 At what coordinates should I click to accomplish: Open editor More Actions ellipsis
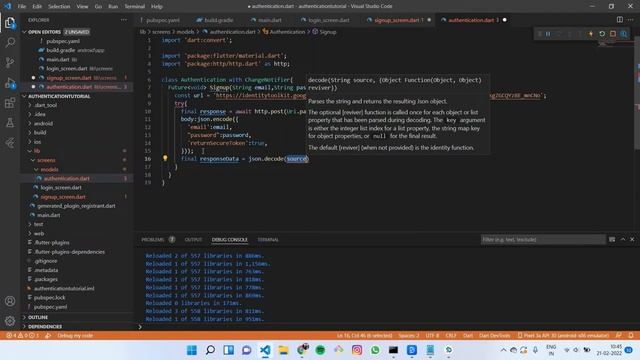pos(631,20)
